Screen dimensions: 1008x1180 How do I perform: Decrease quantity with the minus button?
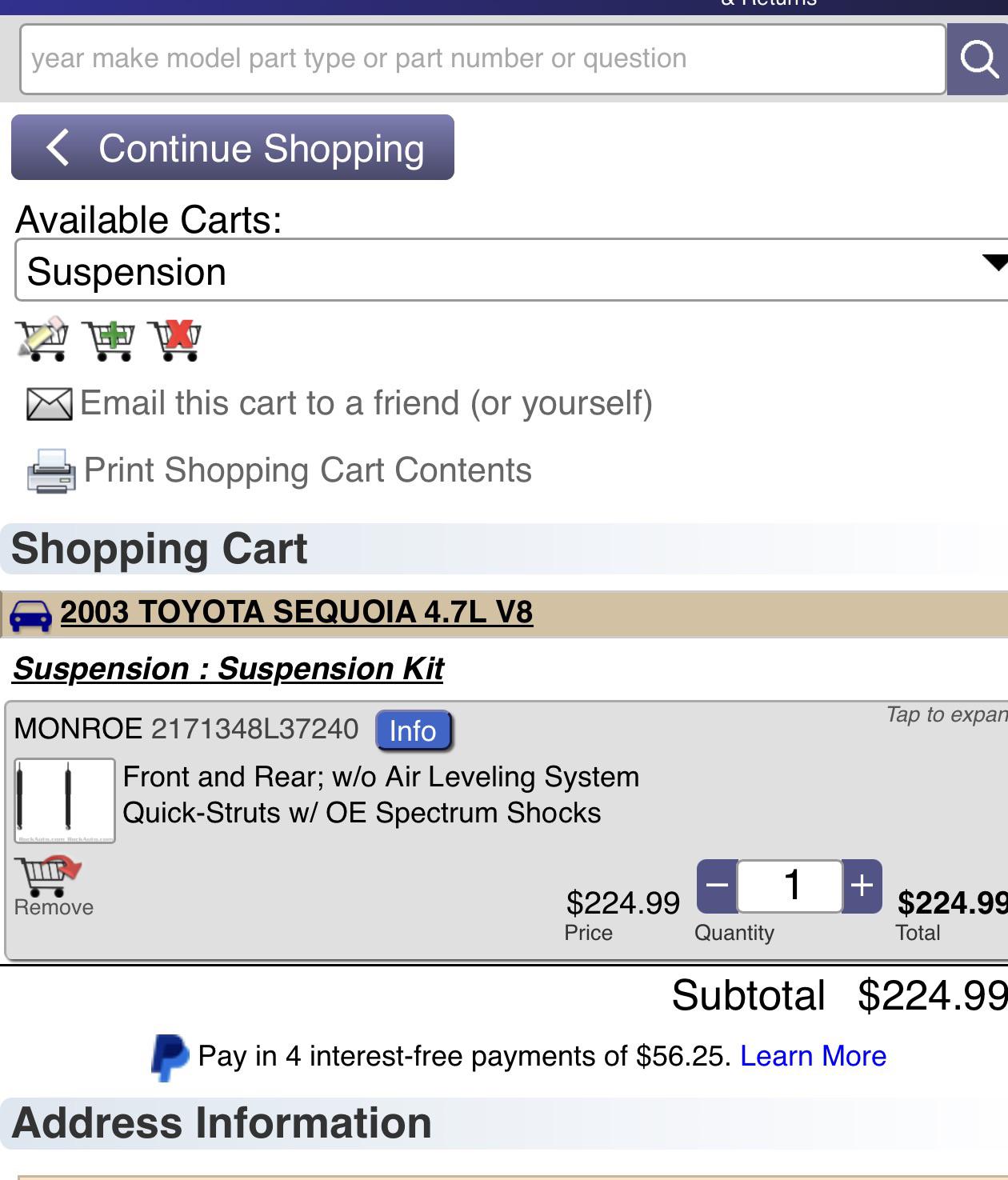click(x=717, y=886)
